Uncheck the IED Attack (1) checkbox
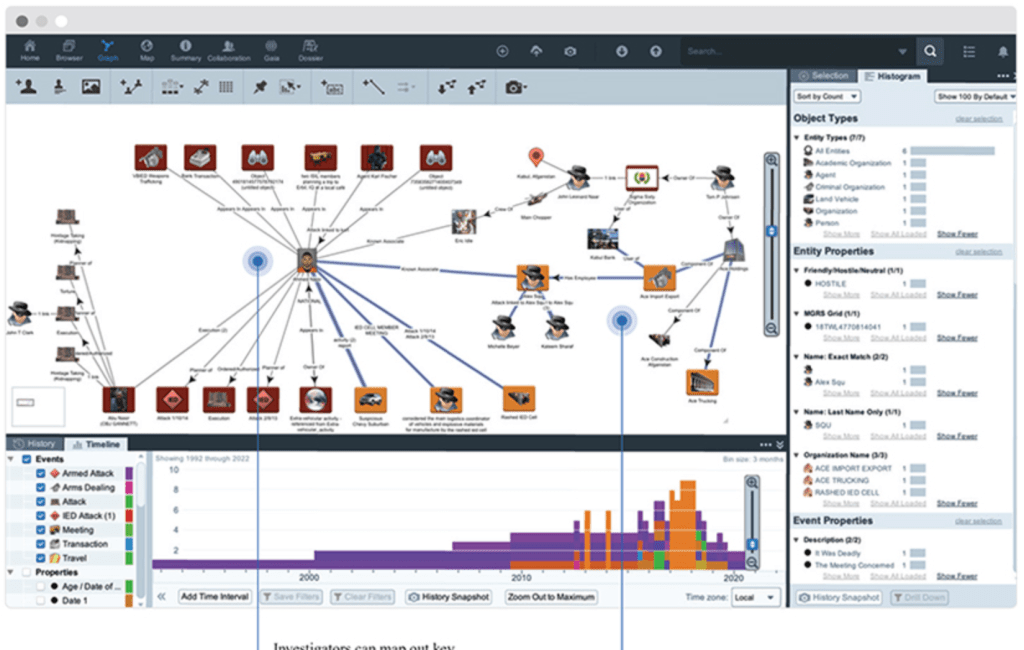Image resolution: width=1024 pixels, height=650 pixels. click(x=41, y=515)
